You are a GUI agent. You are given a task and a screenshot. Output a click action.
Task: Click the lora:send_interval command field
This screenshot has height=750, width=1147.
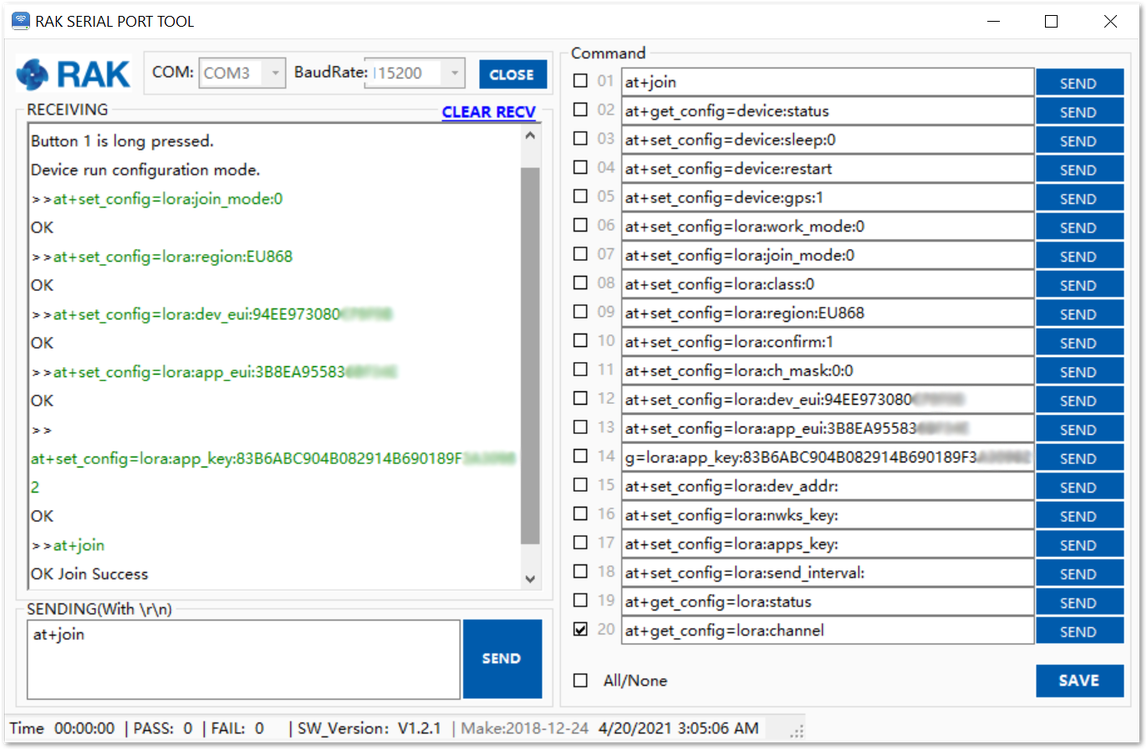(x=827, y=573)
